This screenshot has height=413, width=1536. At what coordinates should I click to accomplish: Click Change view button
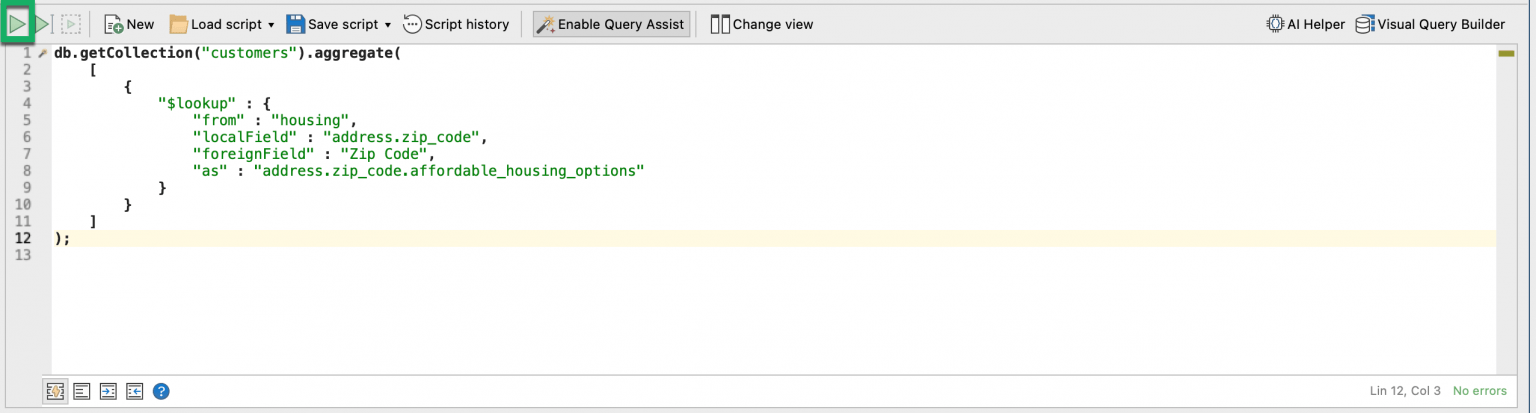click(762, 24)
